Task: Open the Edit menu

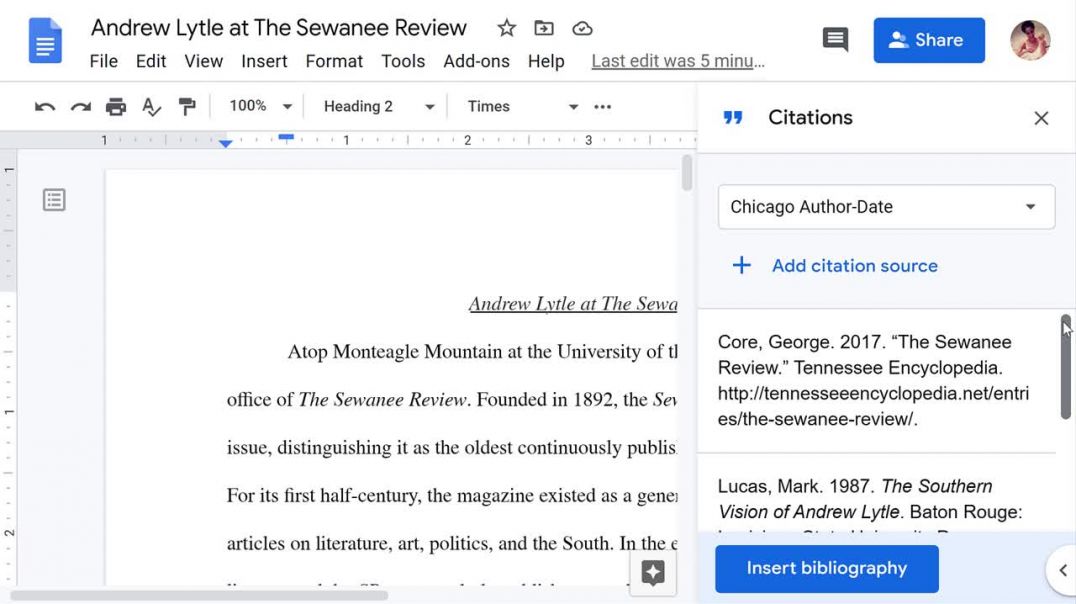Action: coord(151,61)
